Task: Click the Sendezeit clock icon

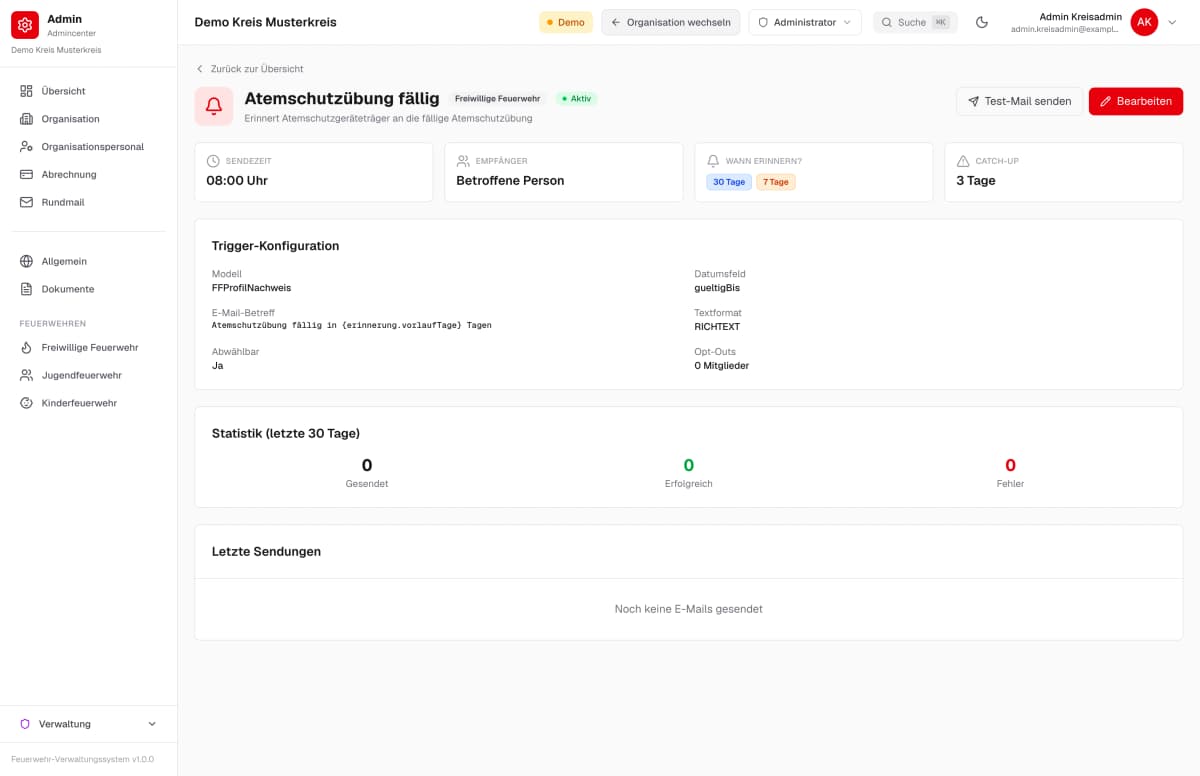Action: pos(213,161)
